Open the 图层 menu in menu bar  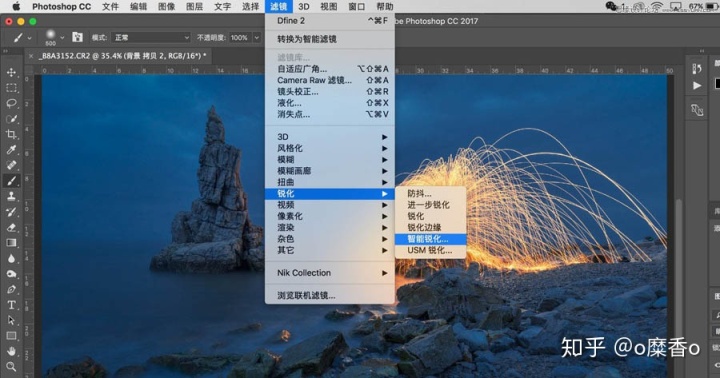194,6
